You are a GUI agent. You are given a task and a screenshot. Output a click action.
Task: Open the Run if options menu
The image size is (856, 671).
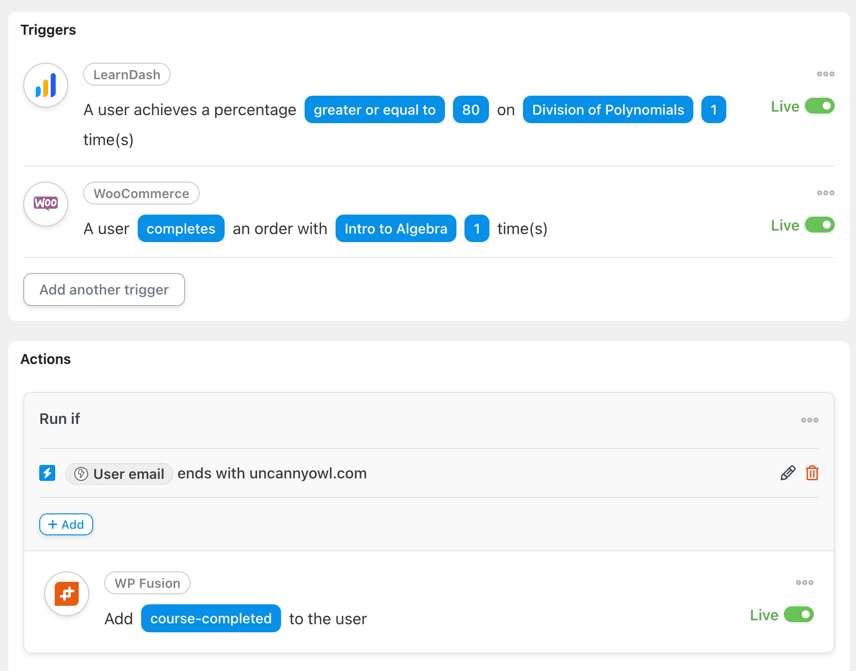click(x=810, y=420)
